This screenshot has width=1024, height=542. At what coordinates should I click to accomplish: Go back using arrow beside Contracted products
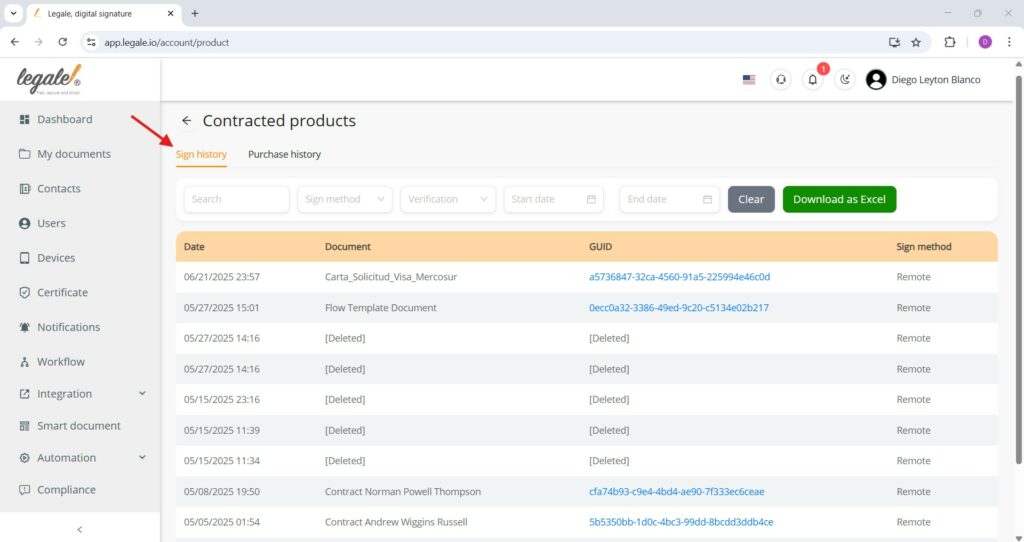187,121
